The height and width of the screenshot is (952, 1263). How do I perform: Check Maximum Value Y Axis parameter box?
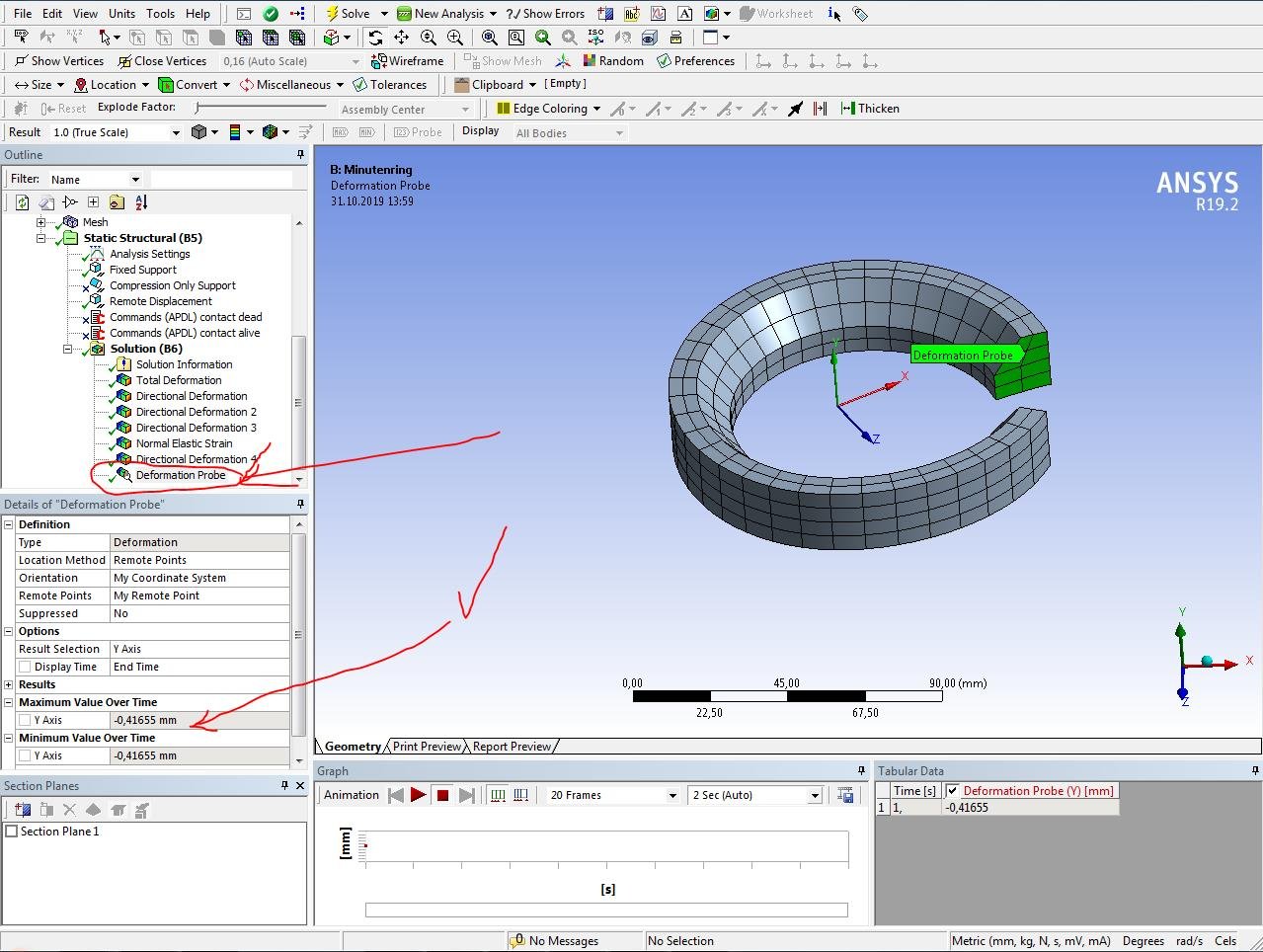pos(25,720)
